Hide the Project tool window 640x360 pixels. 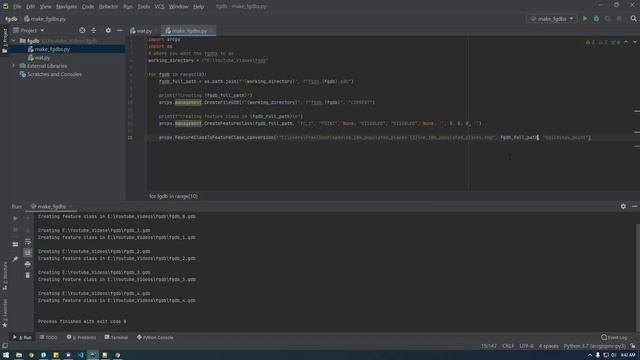click(120, 31)
